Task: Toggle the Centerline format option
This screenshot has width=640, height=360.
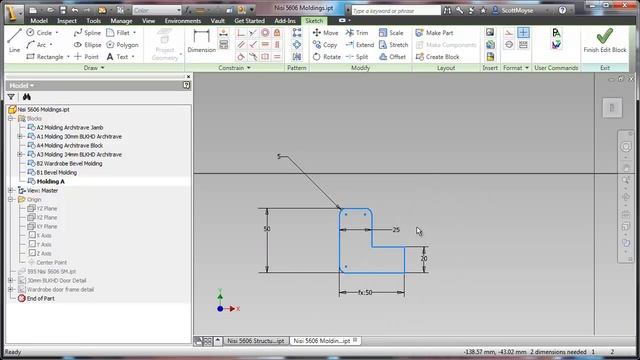Action: click(509, 44)
